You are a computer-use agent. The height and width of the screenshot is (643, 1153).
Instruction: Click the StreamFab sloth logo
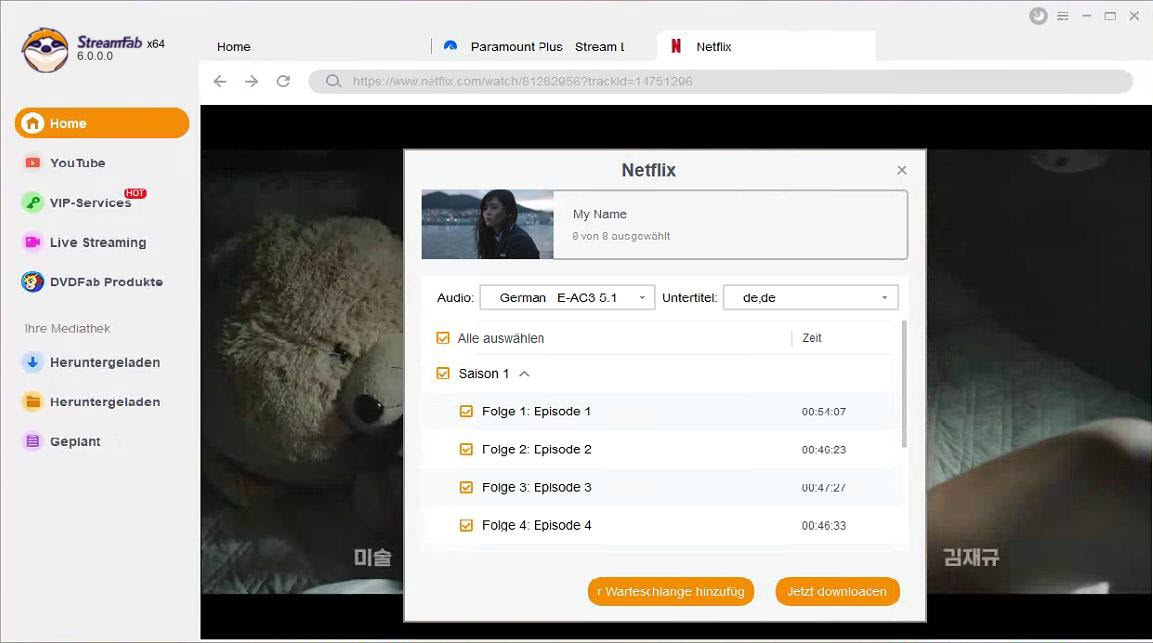coord(45,50)
